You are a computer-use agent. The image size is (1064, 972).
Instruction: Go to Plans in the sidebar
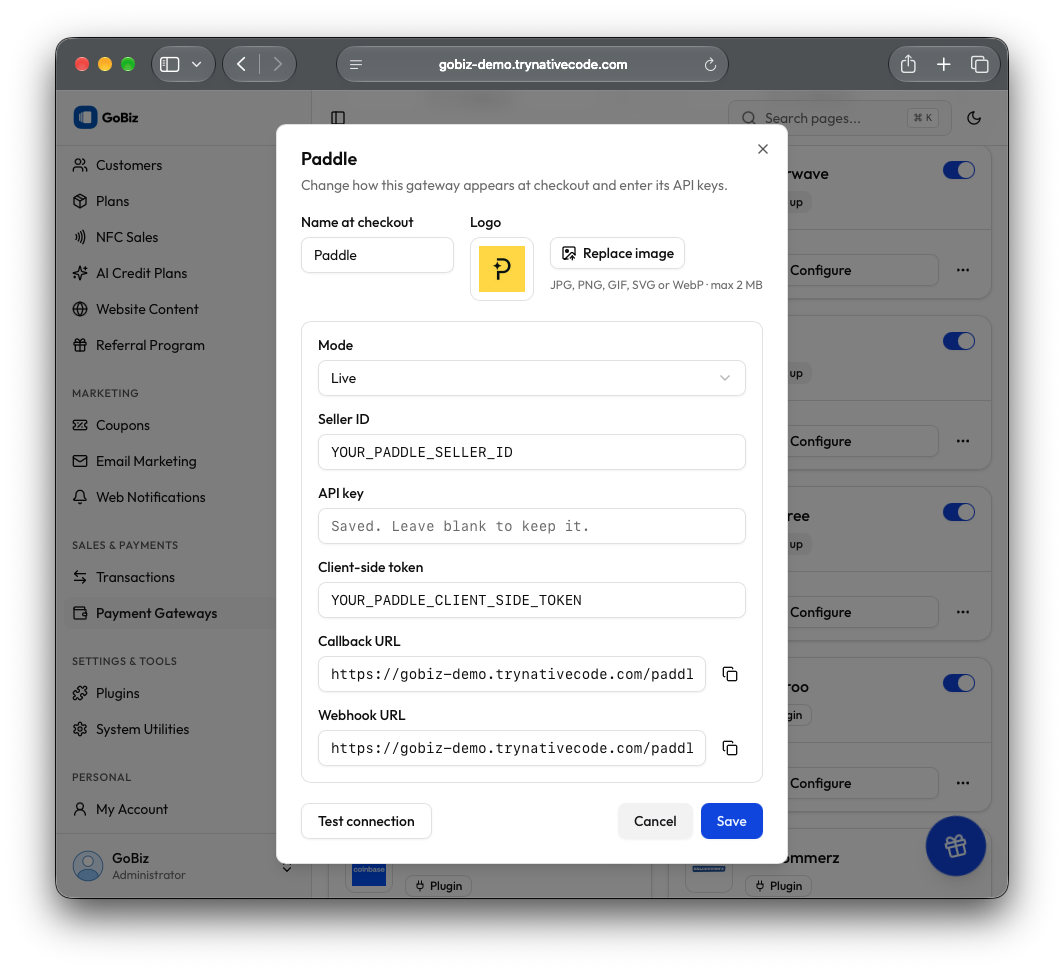[112, 201]
